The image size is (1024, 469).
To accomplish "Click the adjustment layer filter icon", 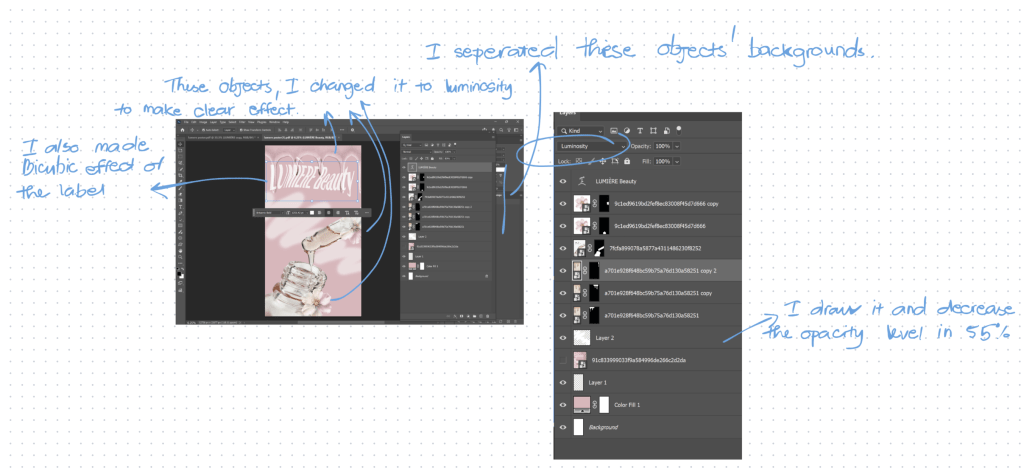I will (x=627, y=130).
